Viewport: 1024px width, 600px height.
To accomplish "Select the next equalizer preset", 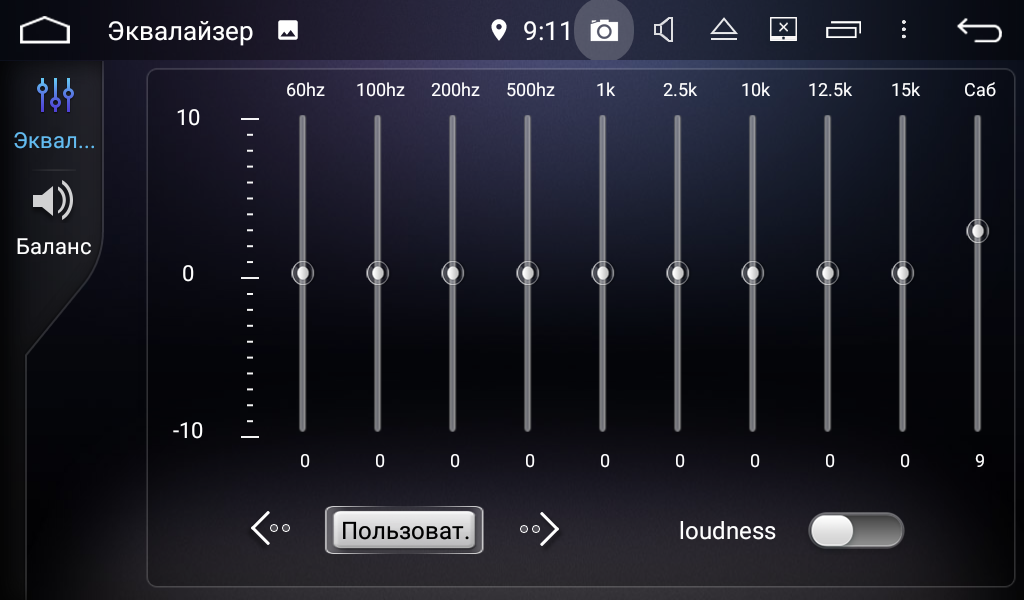I will 539,529.
